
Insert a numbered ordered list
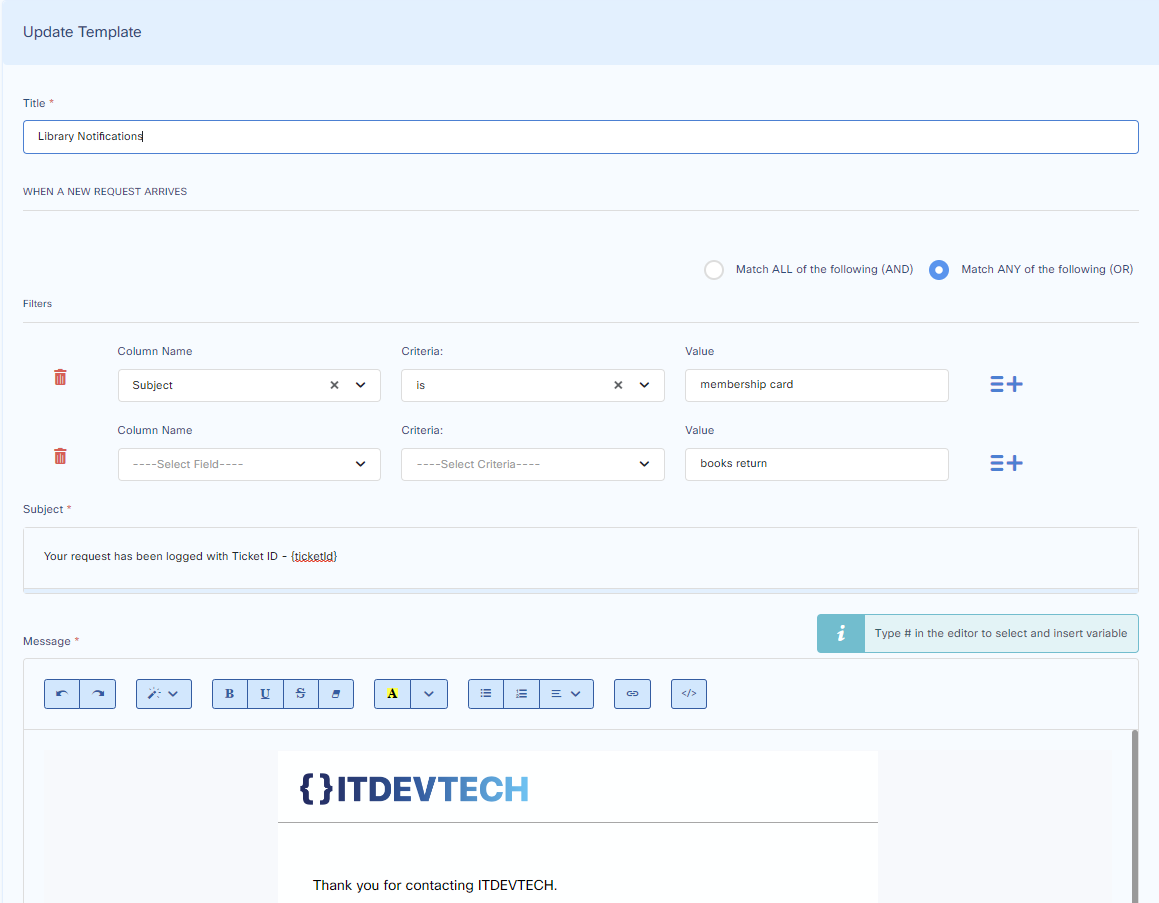point(521,694)
